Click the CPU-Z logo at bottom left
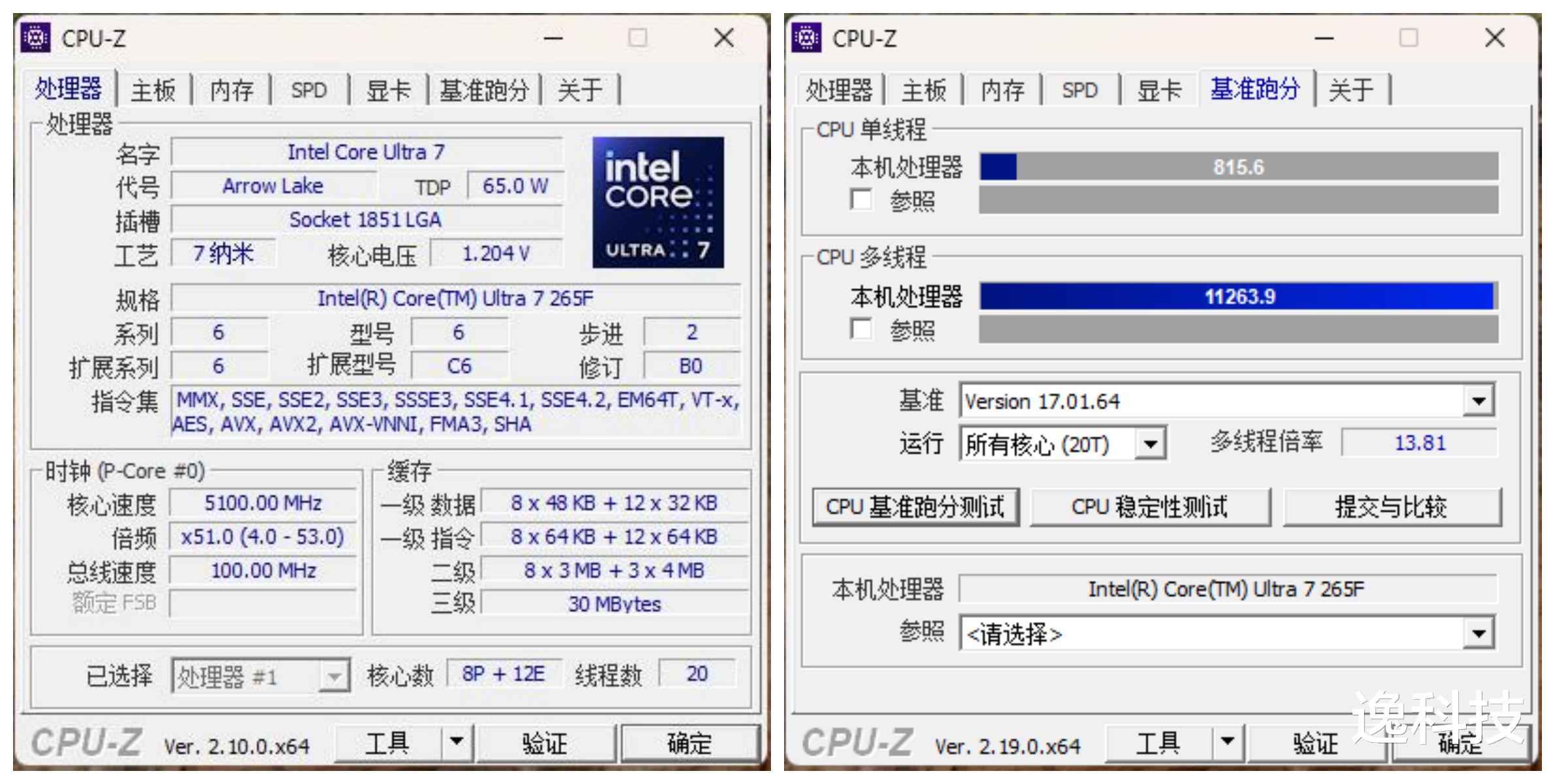The height and width of the screenshot is (784, 1555). [86, 743]
